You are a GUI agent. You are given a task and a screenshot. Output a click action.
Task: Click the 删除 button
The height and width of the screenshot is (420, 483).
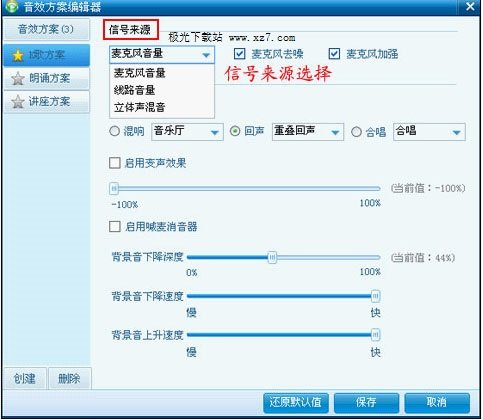pos(69,379)
